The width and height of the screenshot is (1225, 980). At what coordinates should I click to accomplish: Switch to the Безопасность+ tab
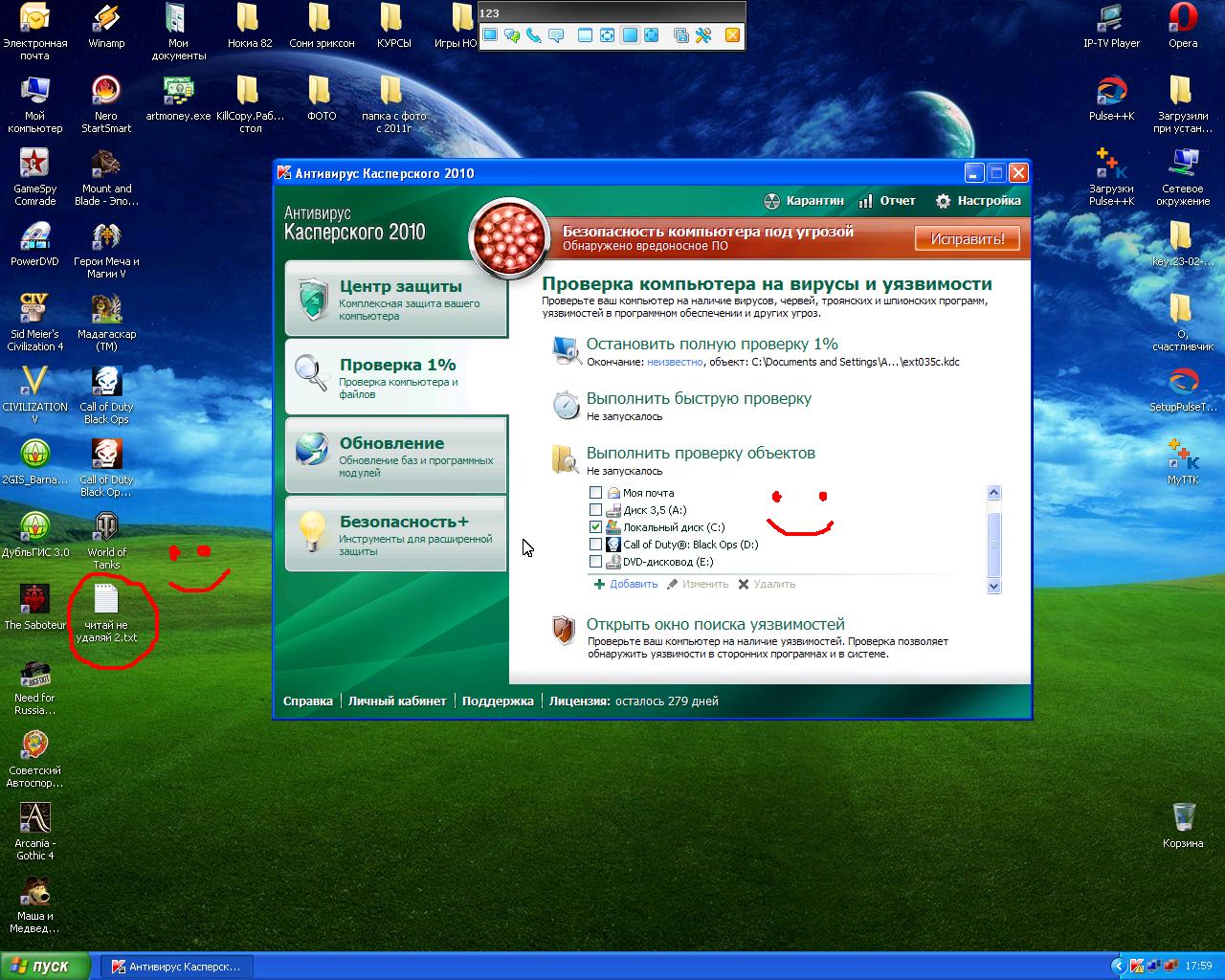tap(396, 534)
